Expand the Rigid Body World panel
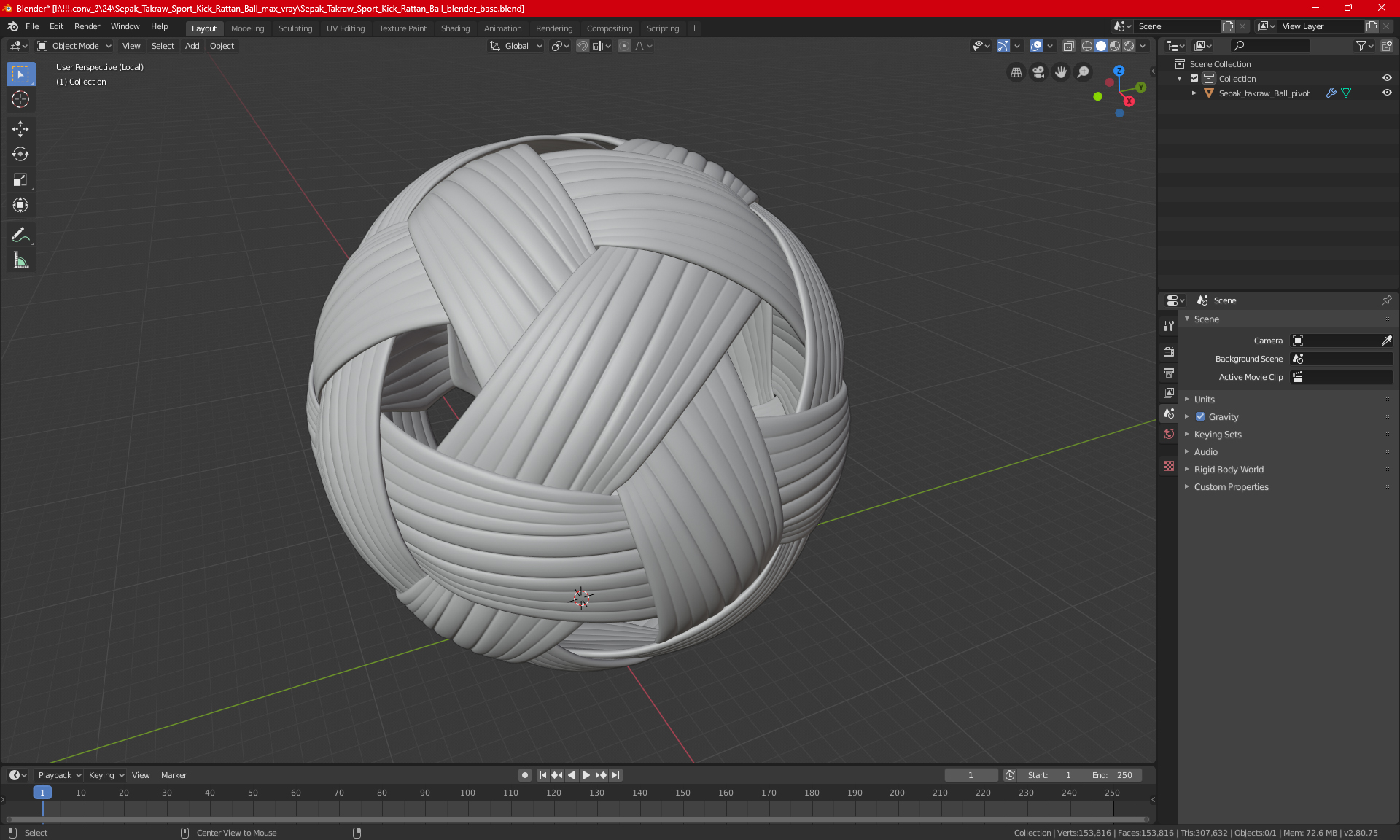The width and height of the screenshot is (1400, 840). click(x=1229, y=470)
